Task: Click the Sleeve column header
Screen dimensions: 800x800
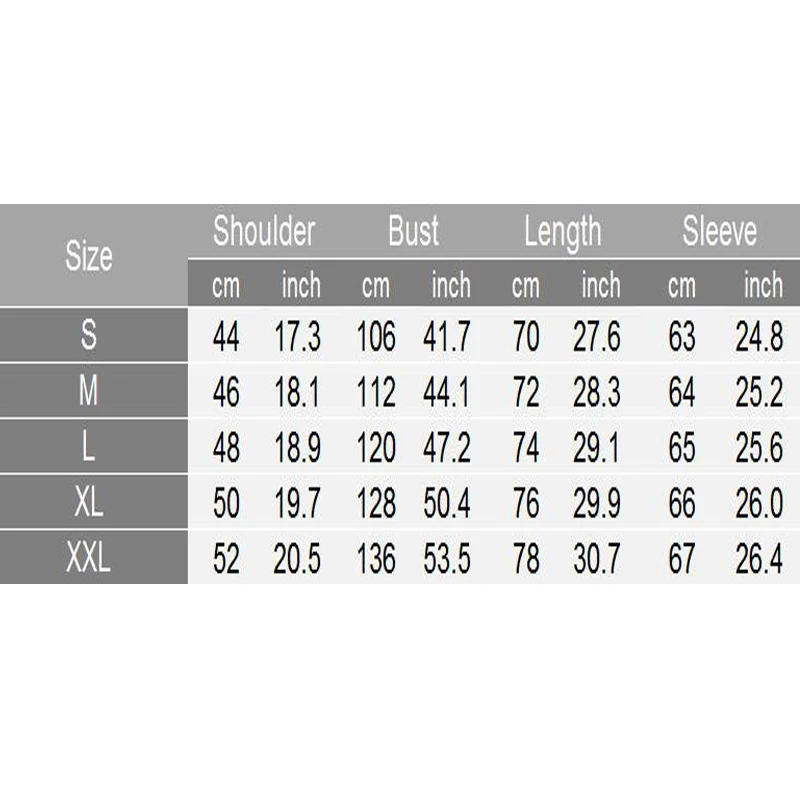Action: click(720, 232)
